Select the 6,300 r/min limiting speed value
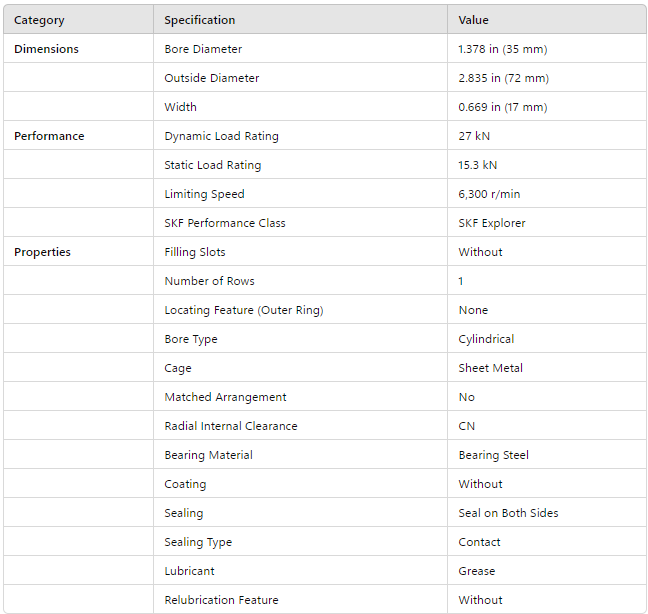 489,194
